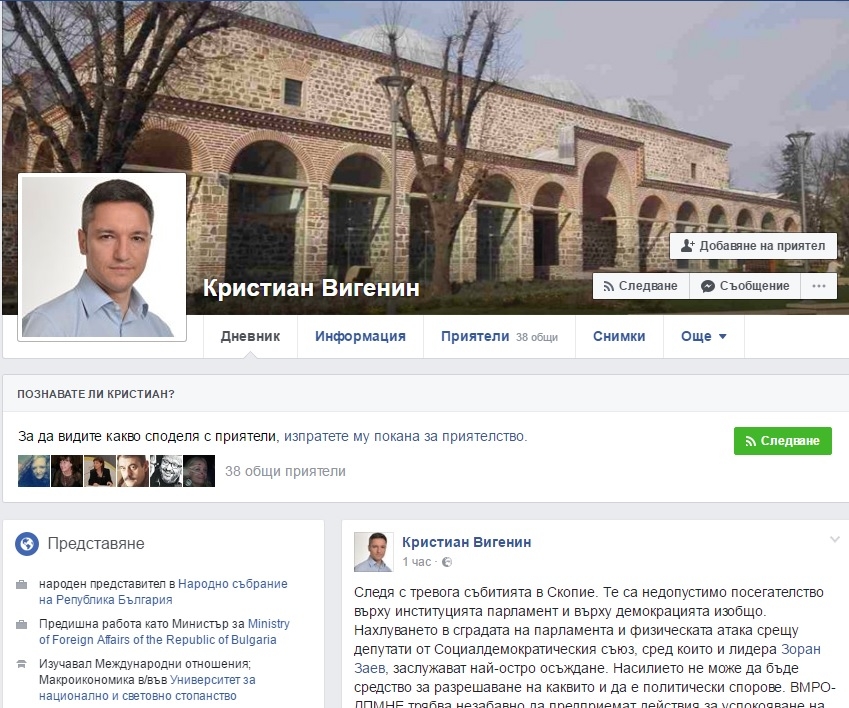849x708 pixels.
Task: Open Съобщение to send a message
Action: 745,286
